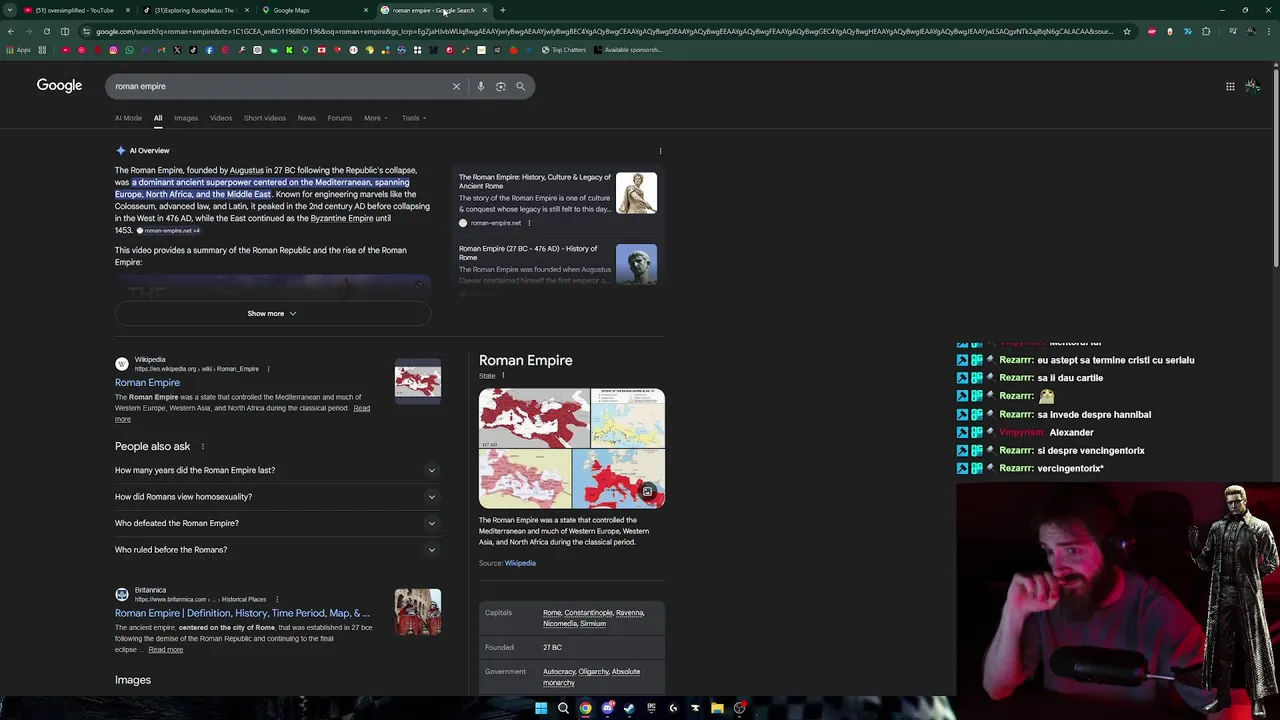The image size is (1280, 720).
Task: Open the WhatsApp bookmark icon
Action: point(129,50)
